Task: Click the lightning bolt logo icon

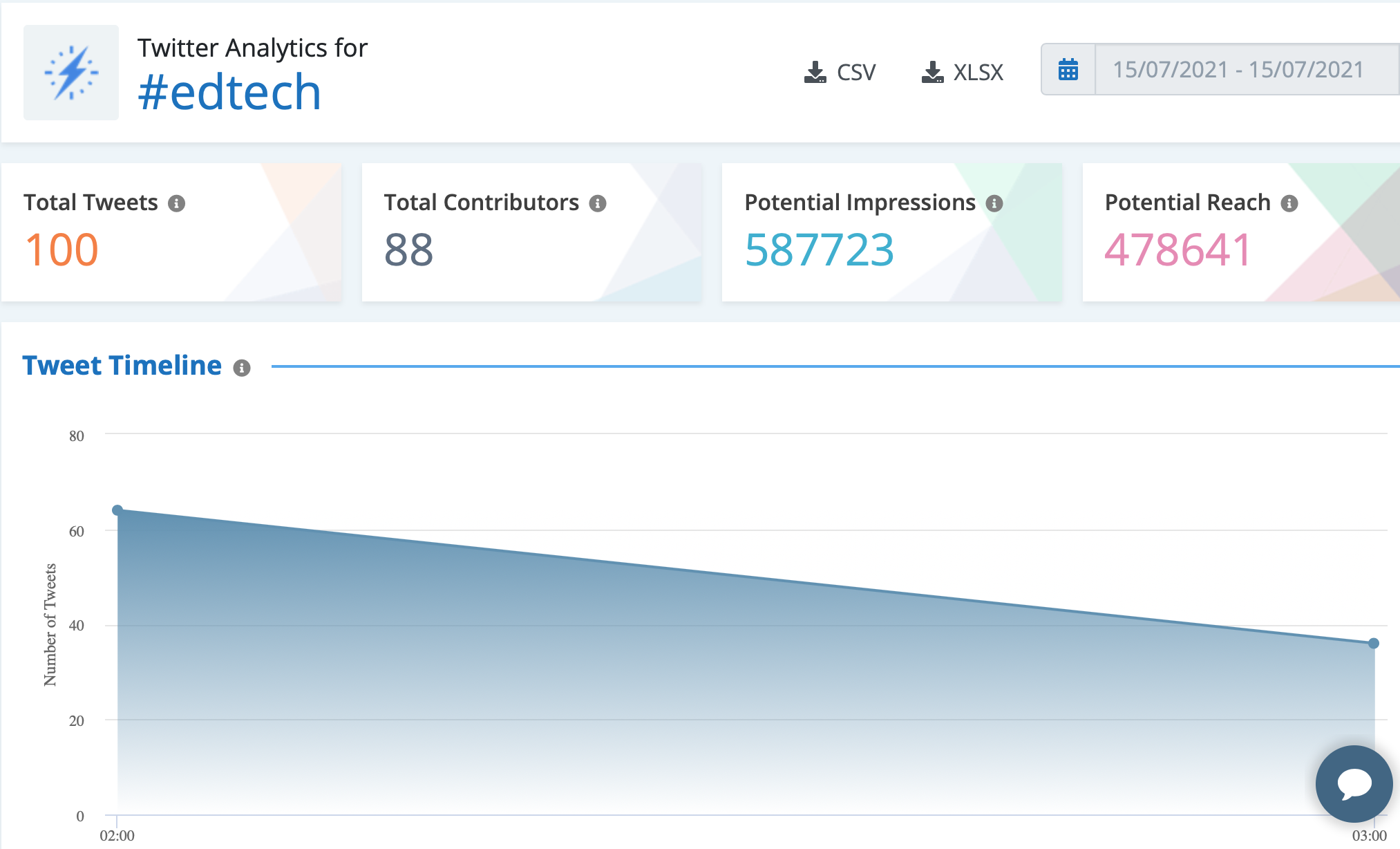Action: (71, 73)
